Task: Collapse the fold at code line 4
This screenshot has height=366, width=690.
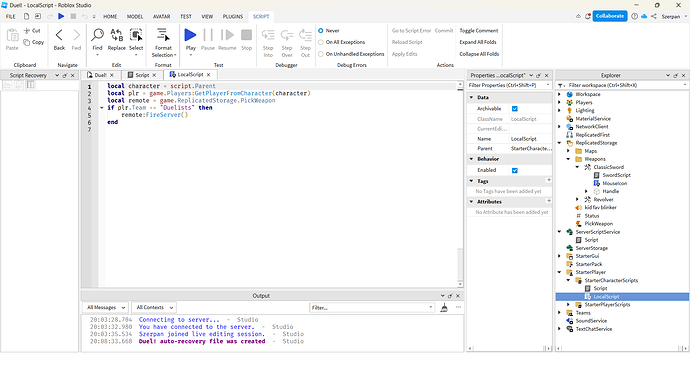Action: 102,108
